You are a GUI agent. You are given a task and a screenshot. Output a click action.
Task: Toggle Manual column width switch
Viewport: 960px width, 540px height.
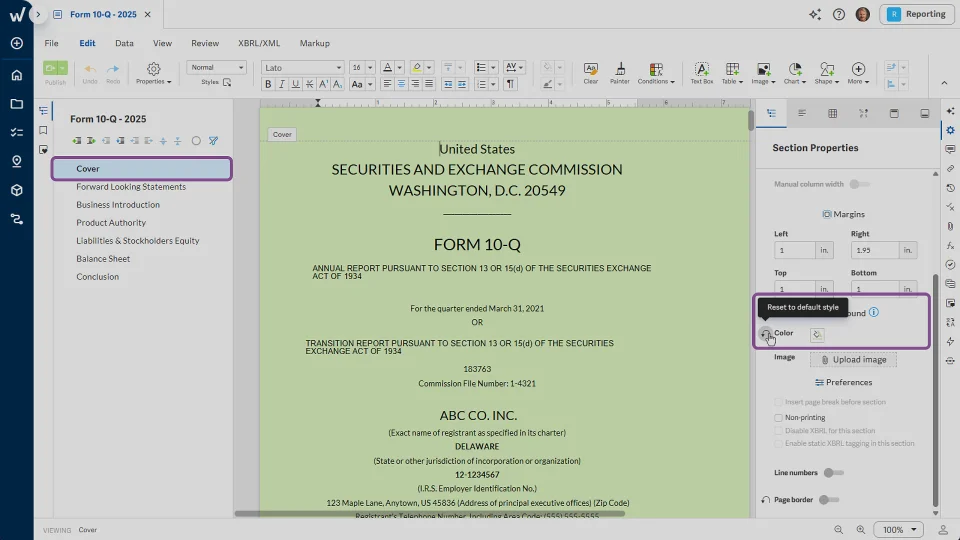859,184
